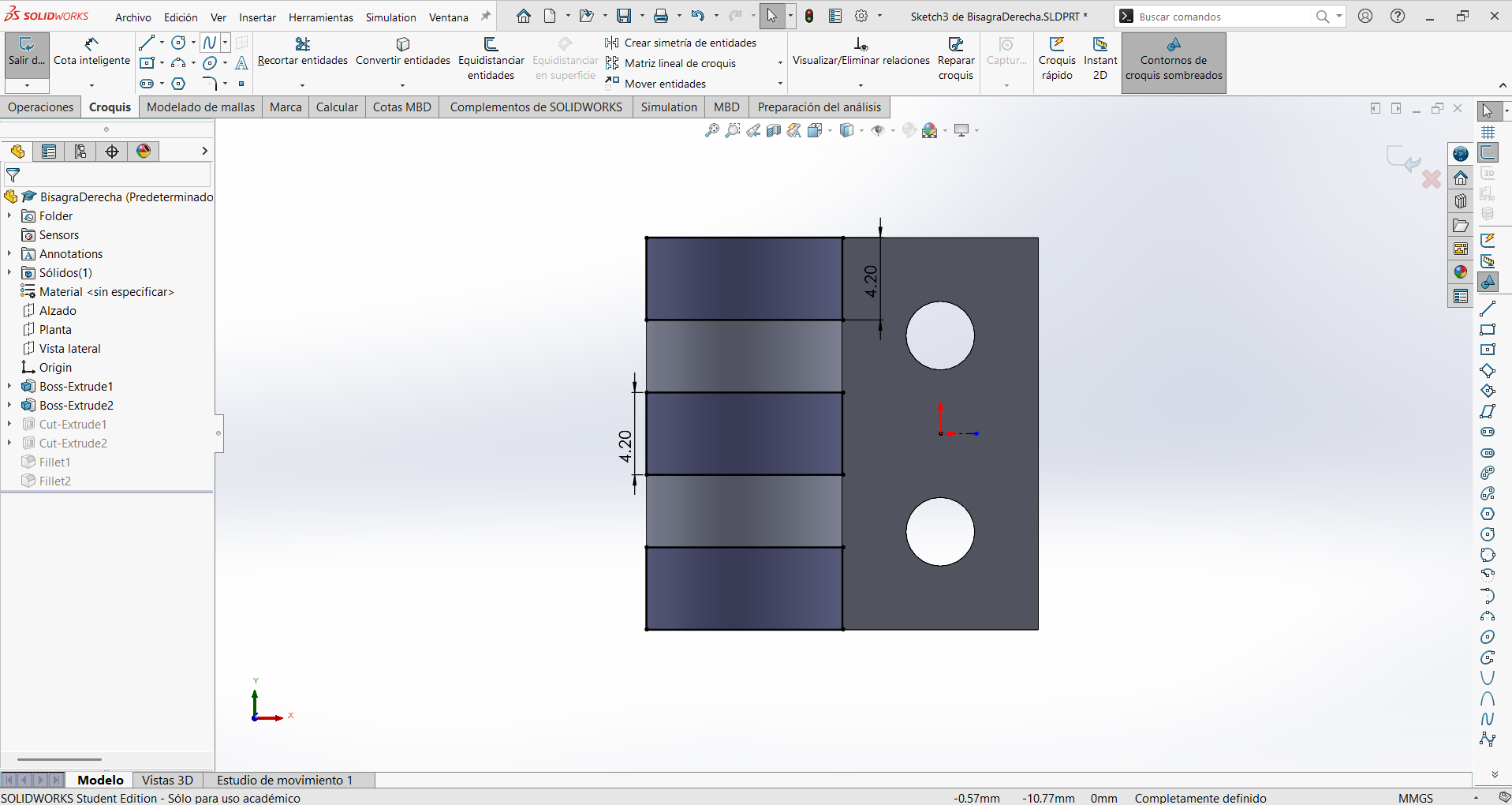The image size is (1512, 805).
Task: Click Reparar croquis tool
Action: pyautogui.click(x=956, y=59)
